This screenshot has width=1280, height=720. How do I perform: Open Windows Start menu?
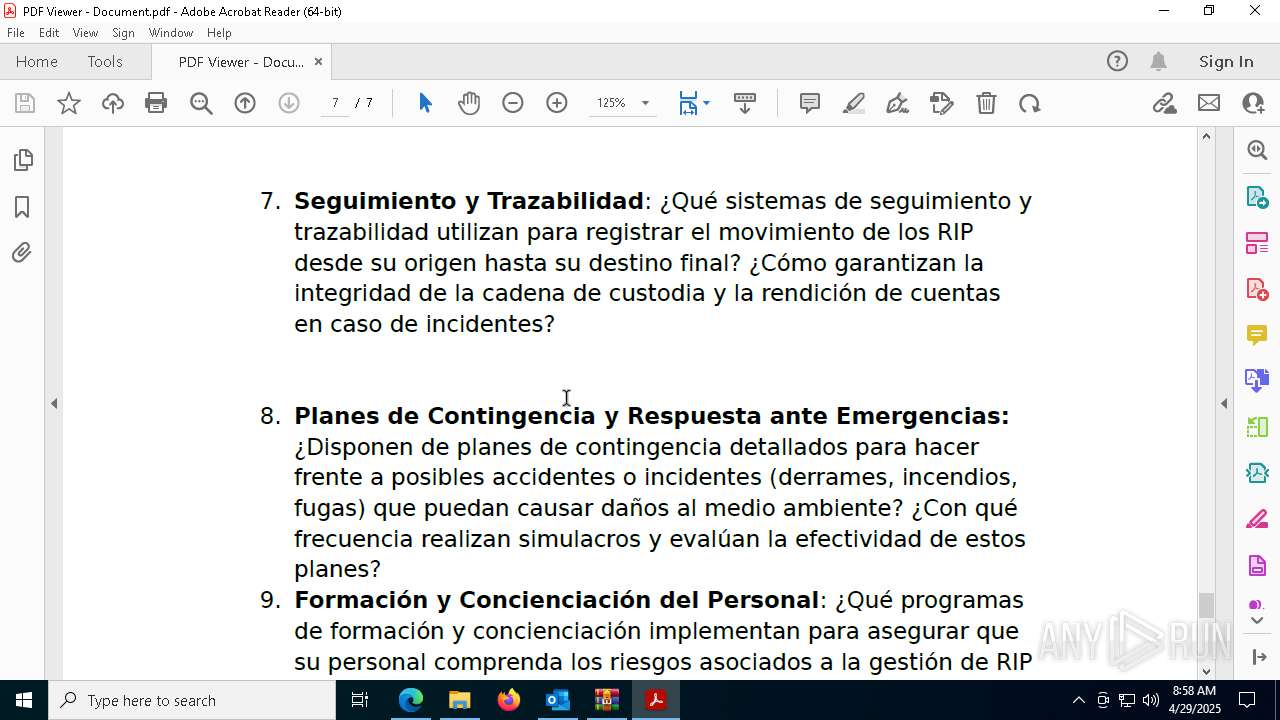pyautogui.click(x=23, y=700)
